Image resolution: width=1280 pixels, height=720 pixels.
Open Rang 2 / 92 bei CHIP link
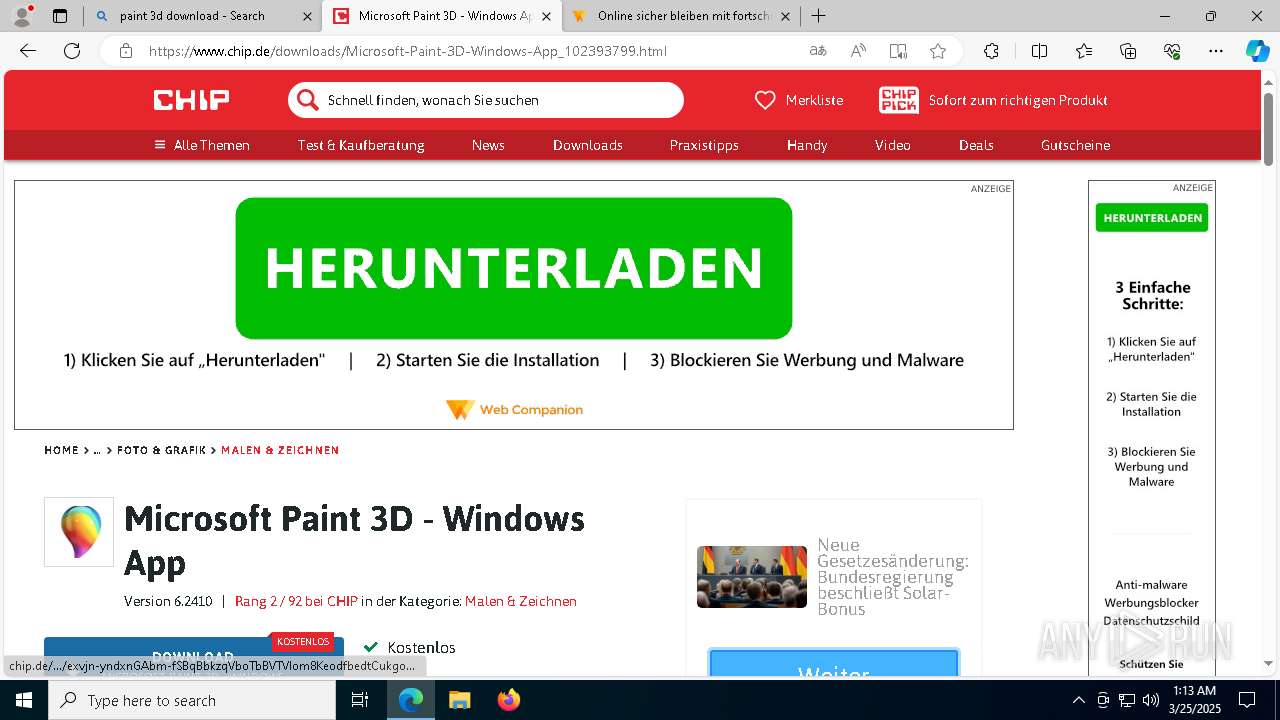tap(296, 601)
